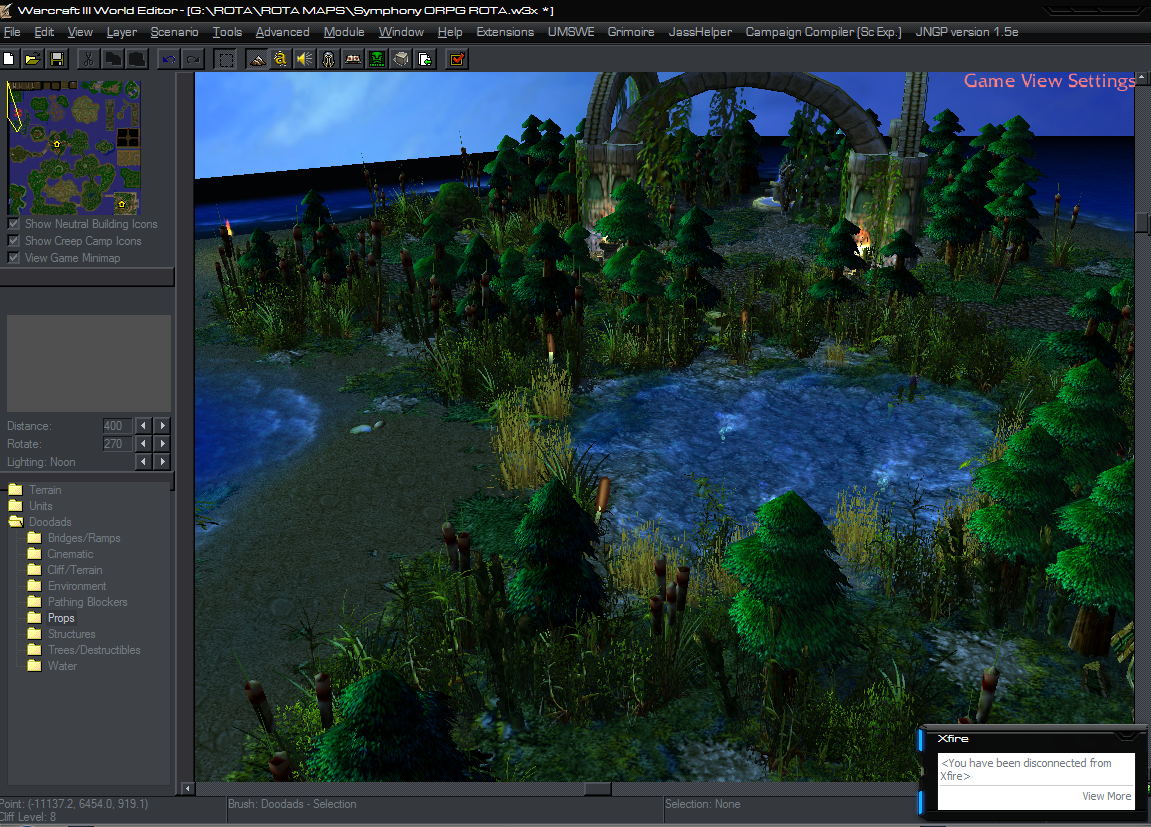Open the JassHelper menu
Viewport: 1151px width, 827px height.
pyautogui.click(x=700, y=32)
